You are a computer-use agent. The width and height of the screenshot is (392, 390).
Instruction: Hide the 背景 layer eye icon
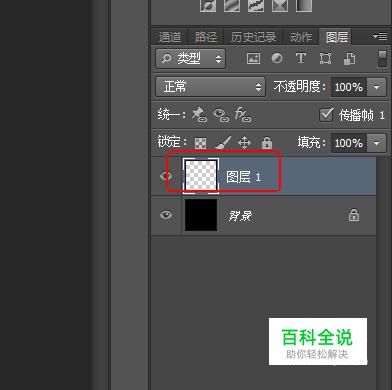point(166,215)
